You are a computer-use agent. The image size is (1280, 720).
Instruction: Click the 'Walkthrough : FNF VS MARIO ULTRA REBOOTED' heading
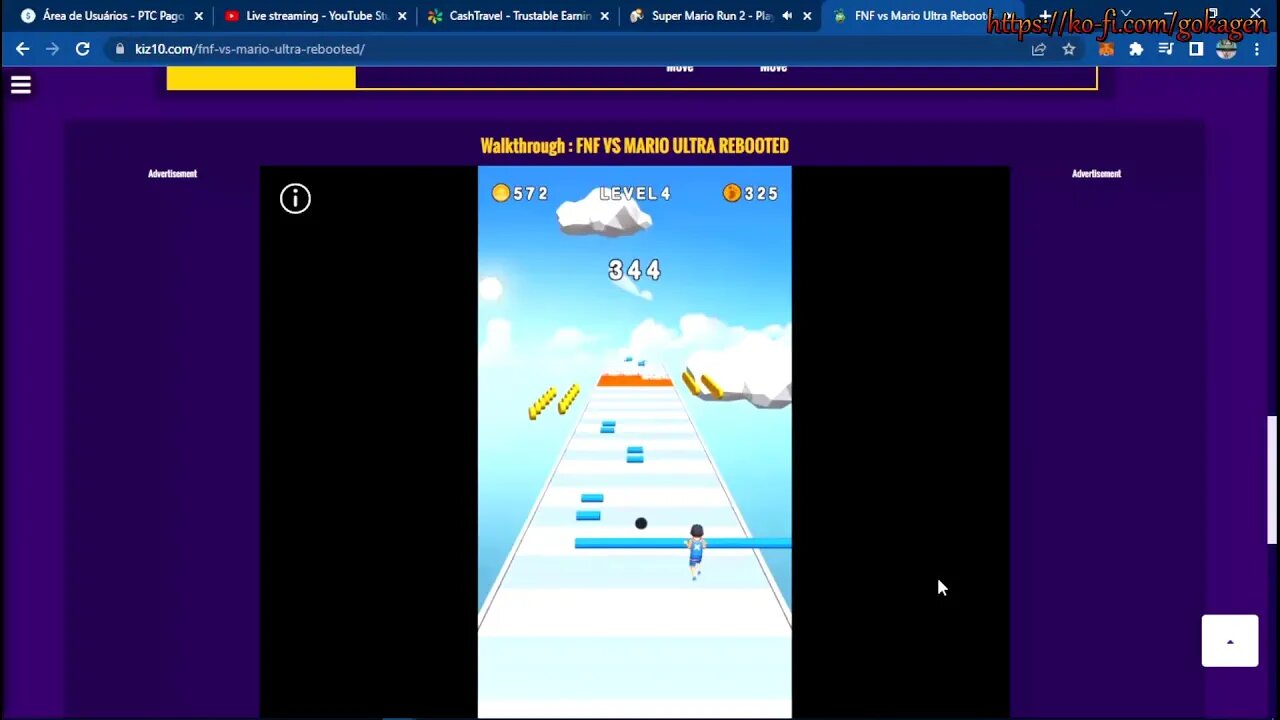[x=634, y=146]
